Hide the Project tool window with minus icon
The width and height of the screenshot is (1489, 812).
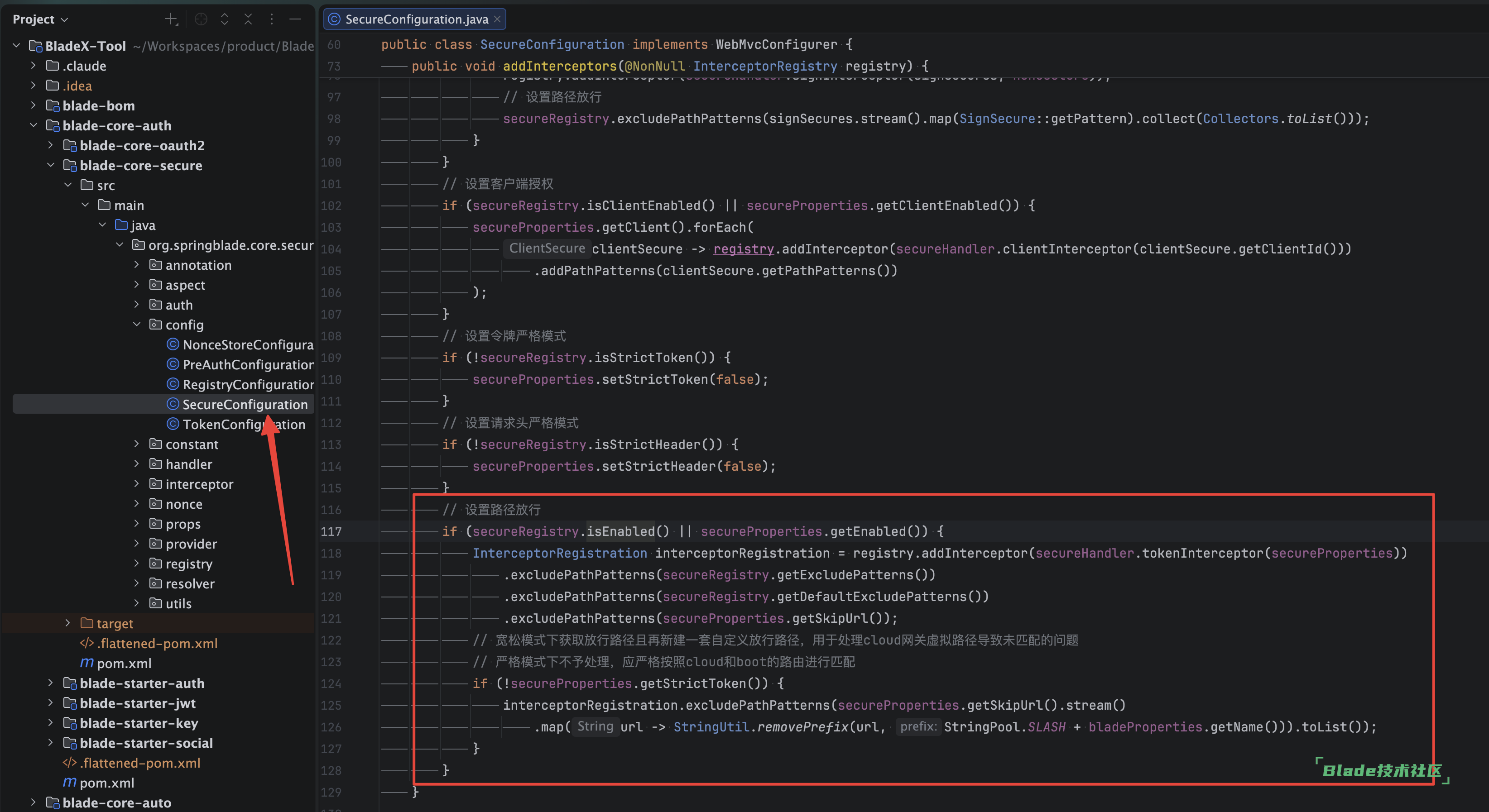(295, 19)
